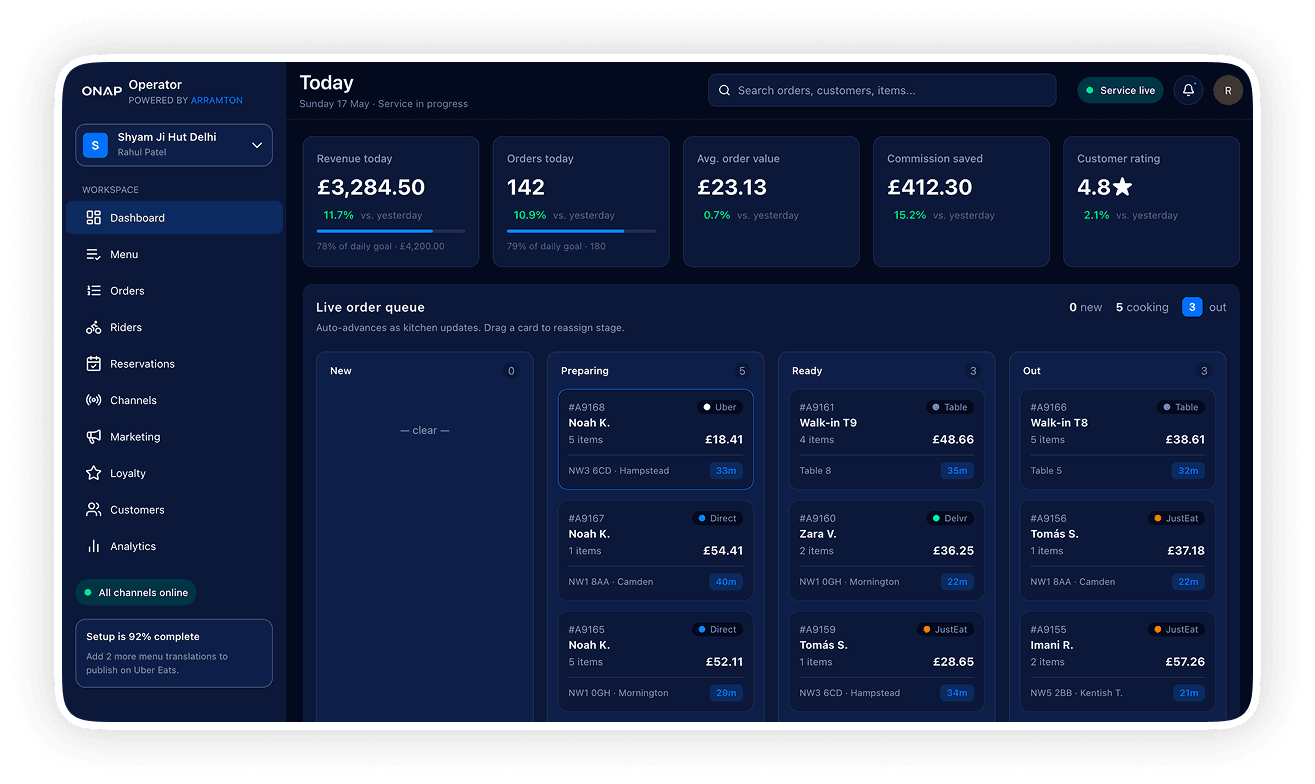Click the Ready column header

807,371
